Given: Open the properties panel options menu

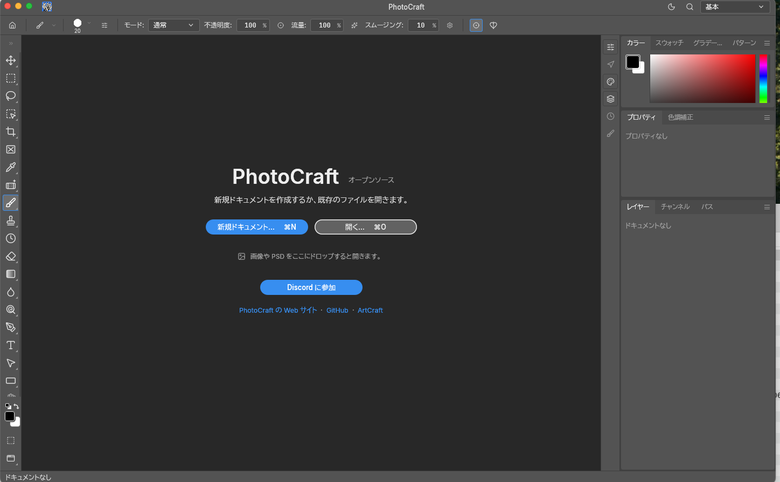Looking at the screenshot, I should [x=767, y=117].
